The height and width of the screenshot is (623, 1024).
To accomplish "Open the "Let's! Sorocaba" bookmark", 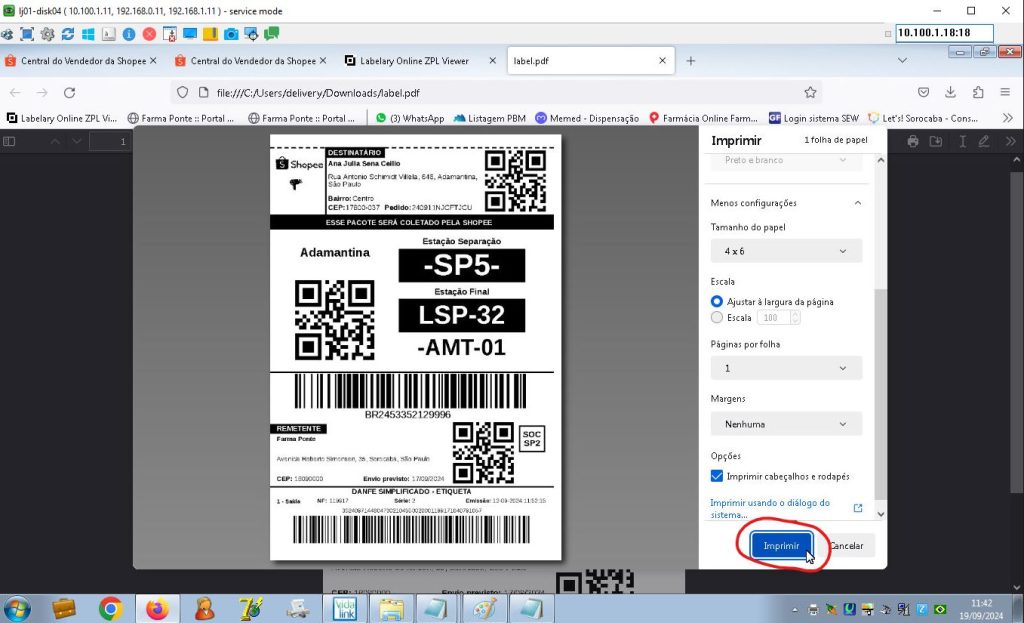I will 923,118.
